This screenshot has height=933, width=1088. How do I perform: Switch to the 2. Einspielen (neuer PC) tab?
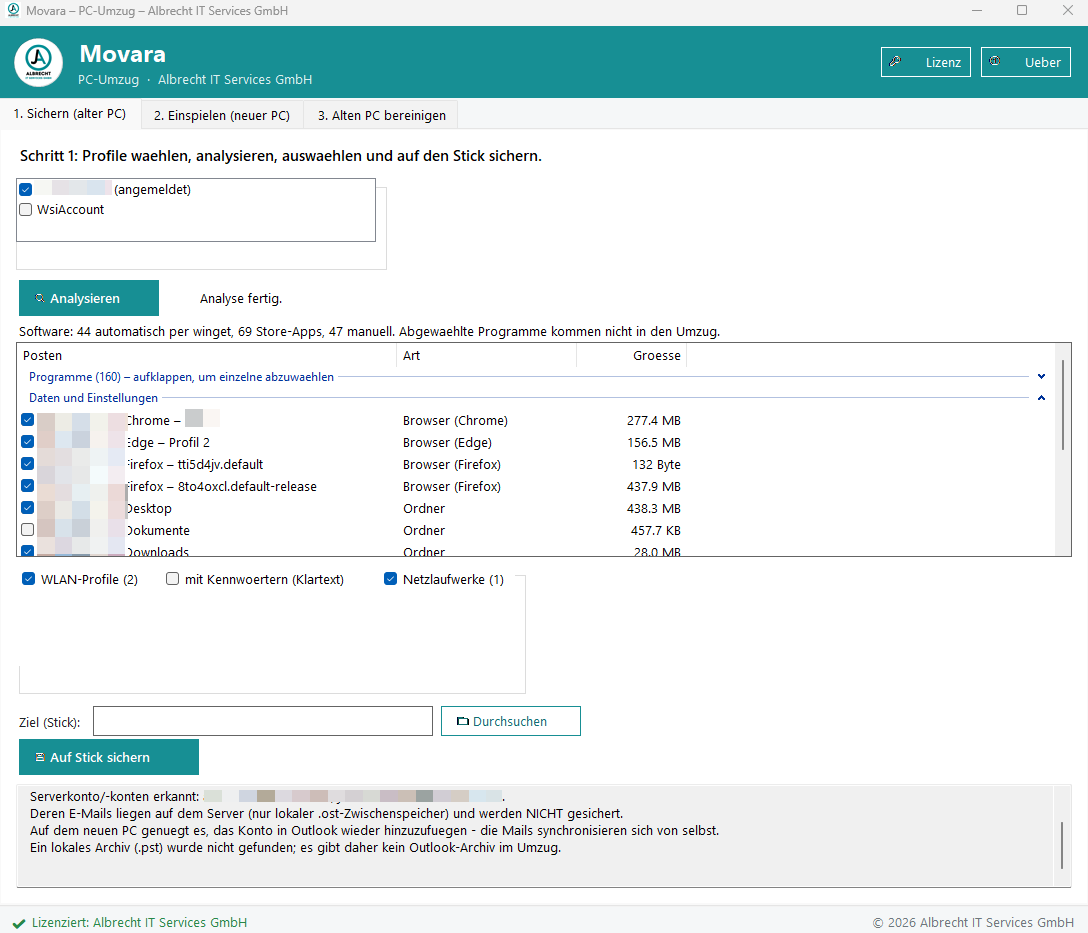pyautogui.click(x=222, y=115)
